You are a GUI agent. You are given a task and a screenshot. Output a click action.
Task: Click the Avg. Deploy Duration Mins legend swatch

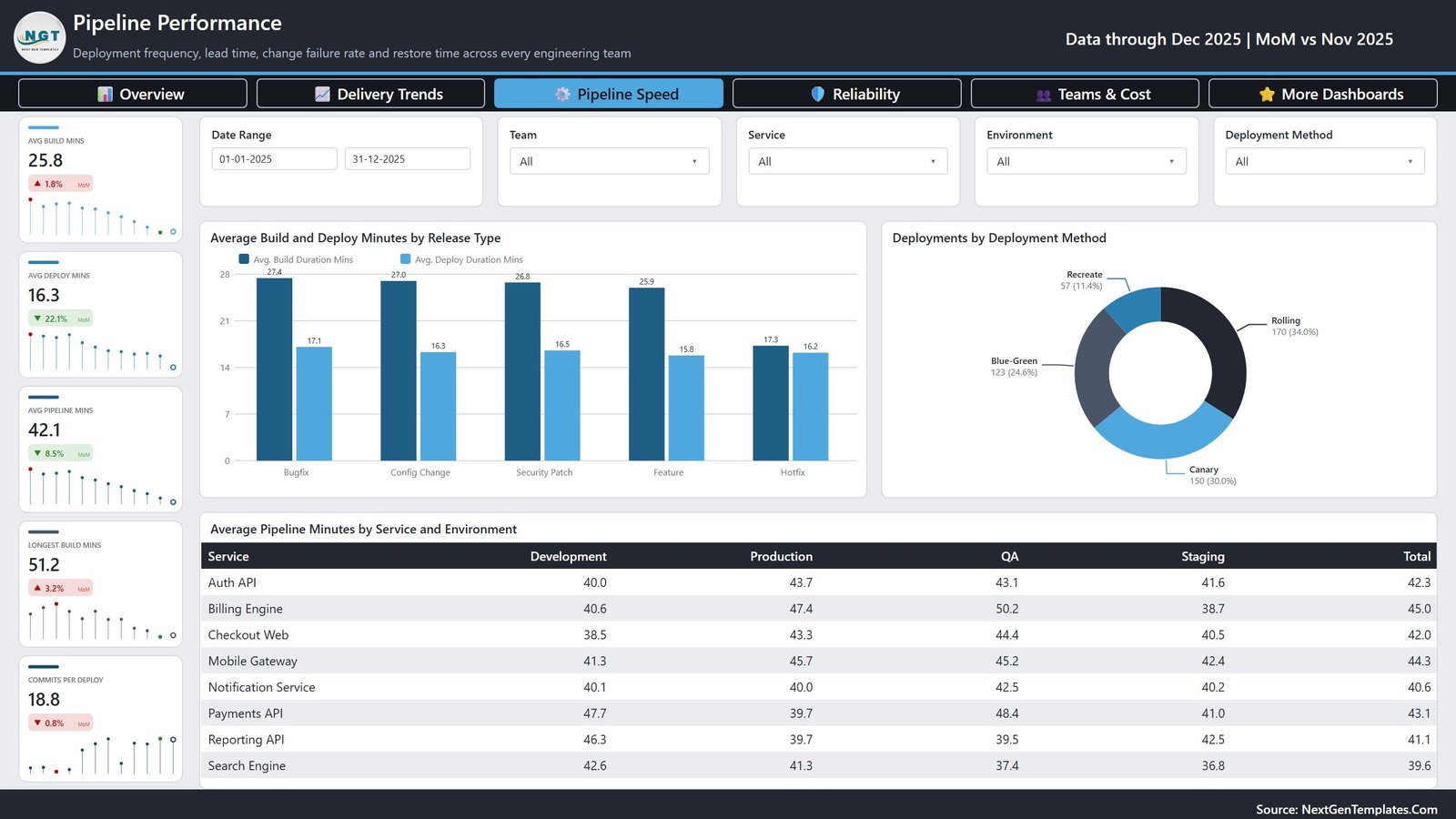point(405,259)
